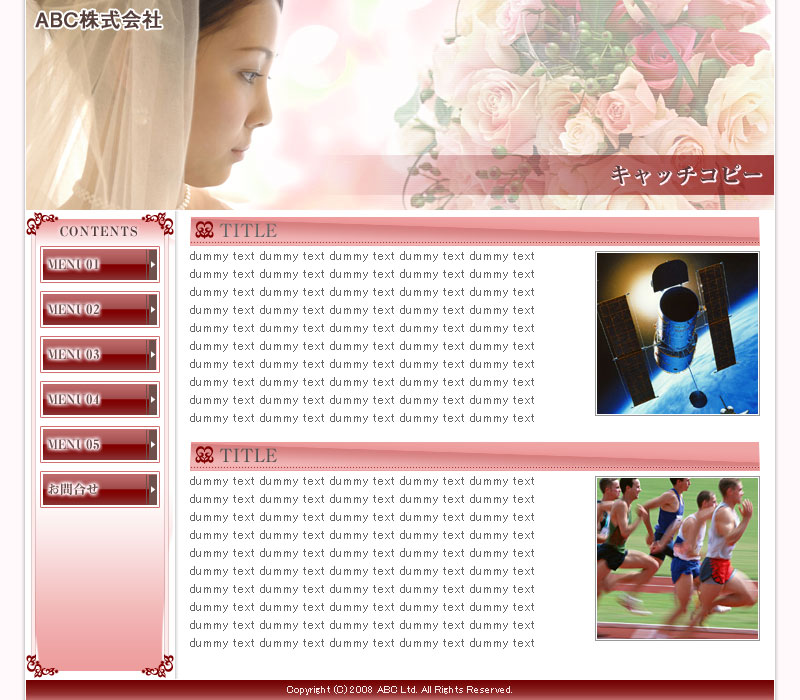
Task: Open the running athletes thumbnail image
Action: point(677,558)
